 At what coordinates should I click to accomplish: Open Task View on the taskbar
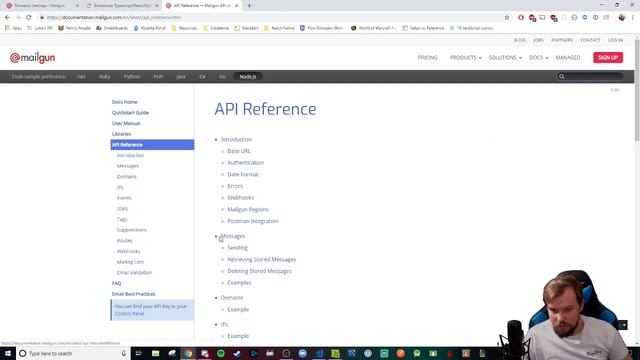click(138, 353)
